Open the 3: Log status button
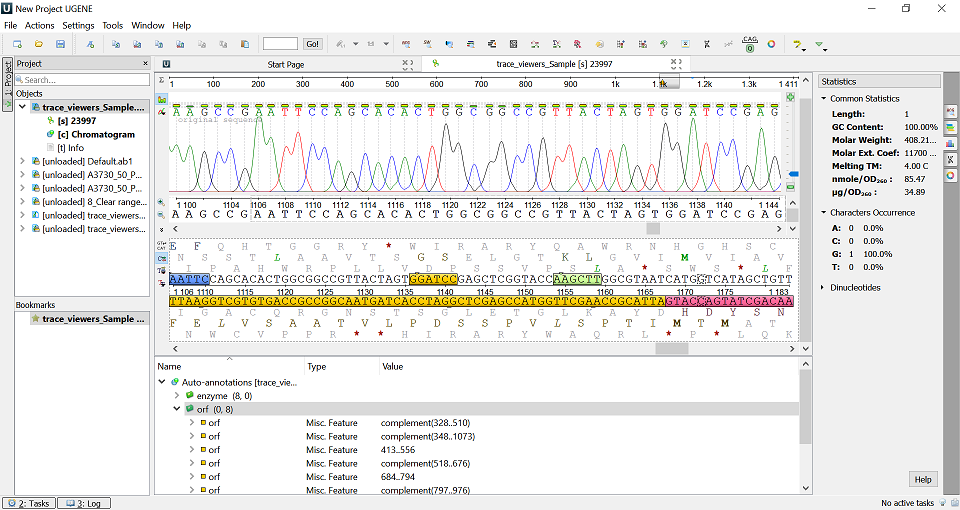Viewport: 960px width, 510px height. tap(83, 503)
